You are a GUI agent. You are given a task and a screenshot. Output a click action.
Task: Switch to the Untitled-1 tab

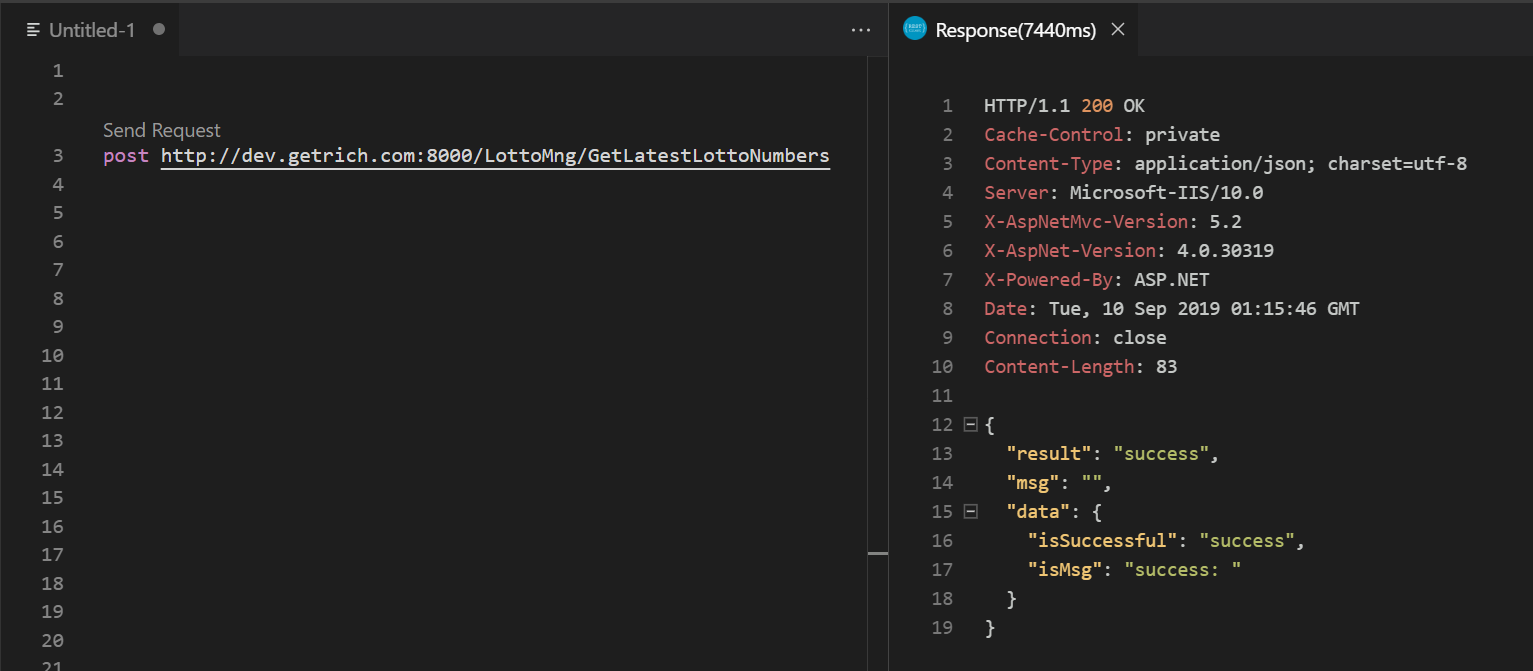(90, 30)
